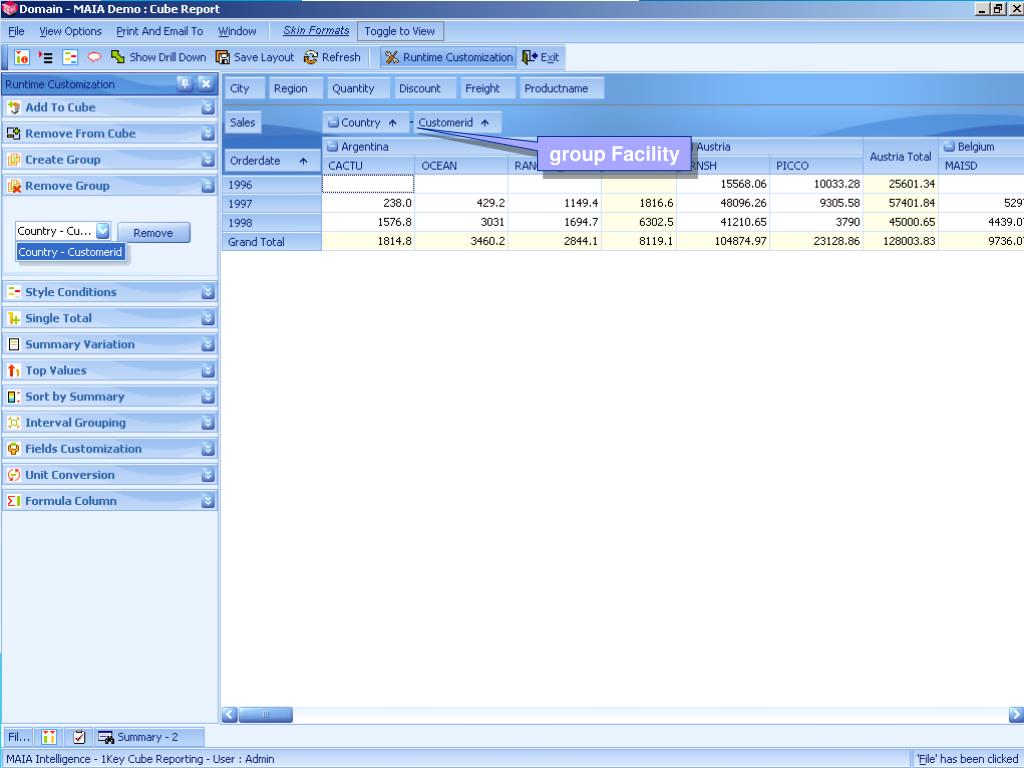This screenshot has height=768, width=1024.
Task: Click the Remove button
Action: click(x=153, y=233)
